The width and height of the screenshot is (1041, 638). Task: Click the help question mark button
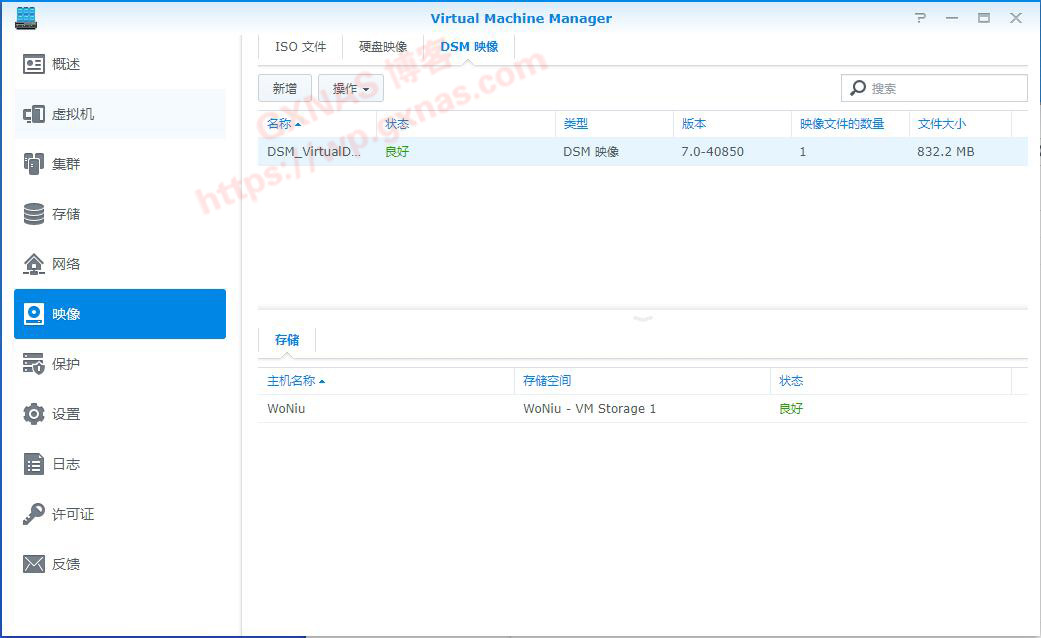[x=920, y=18]
